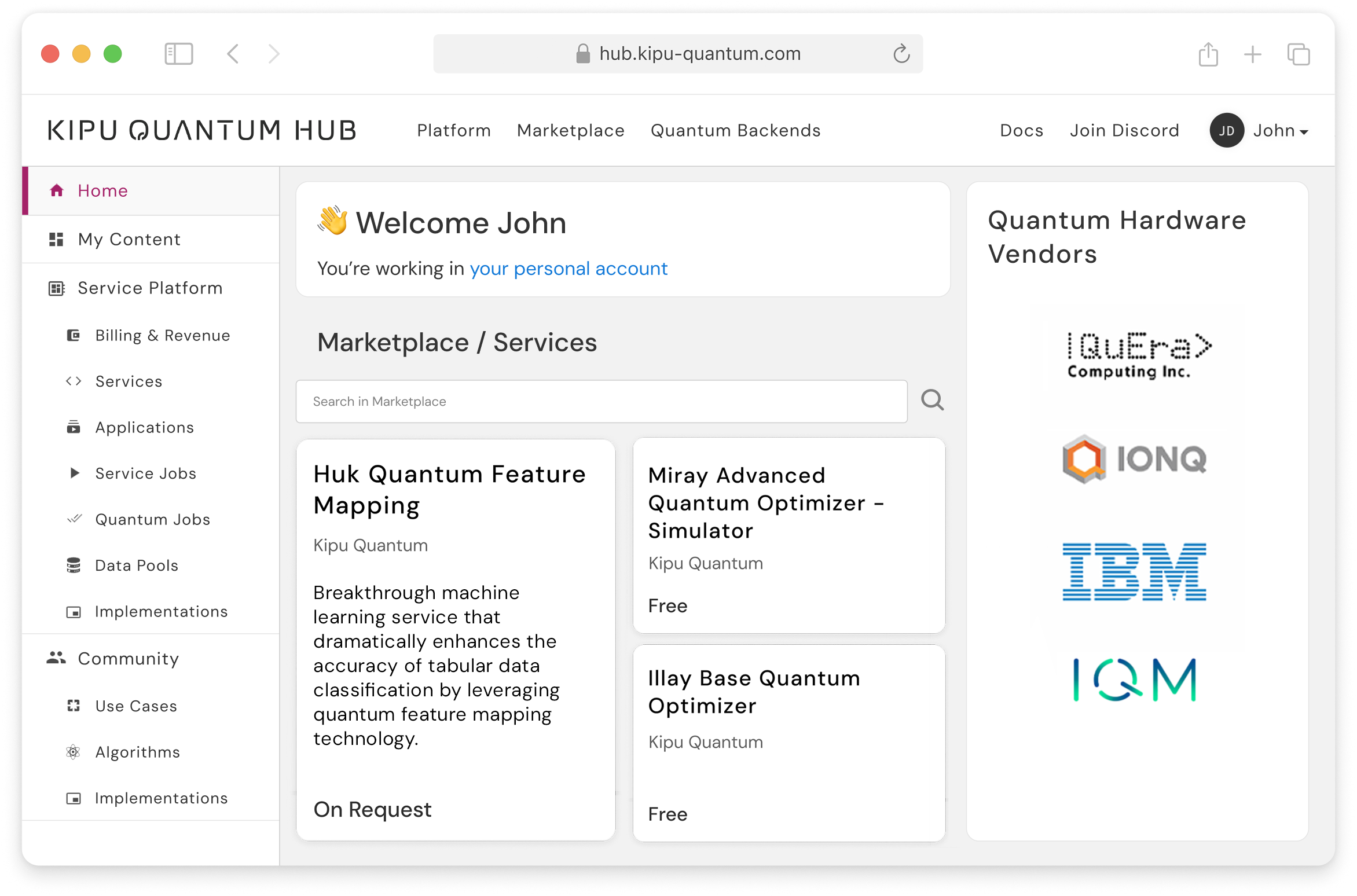Viewport: 1357px width, 896px height.
Task: Open the John user account dropdown
Action: tap(1279, 131)
